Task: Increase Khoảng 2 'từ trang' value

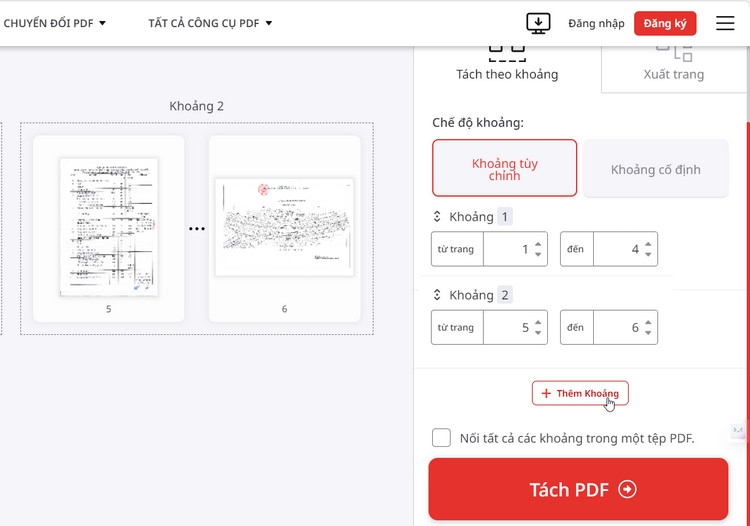Action: pyautogui.click(x=538, y=323)
